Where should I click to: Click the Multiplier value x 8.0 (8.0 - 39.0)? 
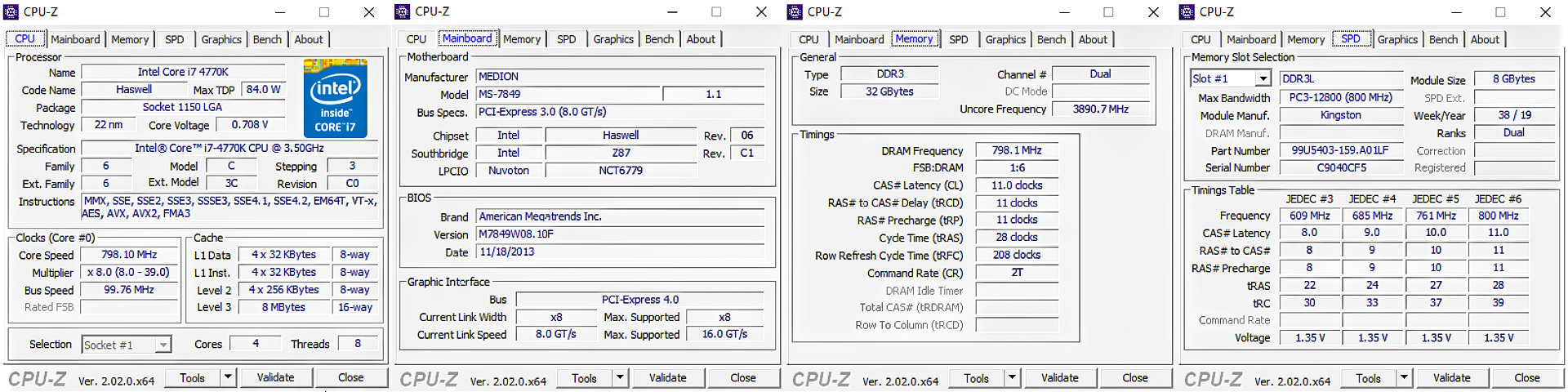(129, 273)
